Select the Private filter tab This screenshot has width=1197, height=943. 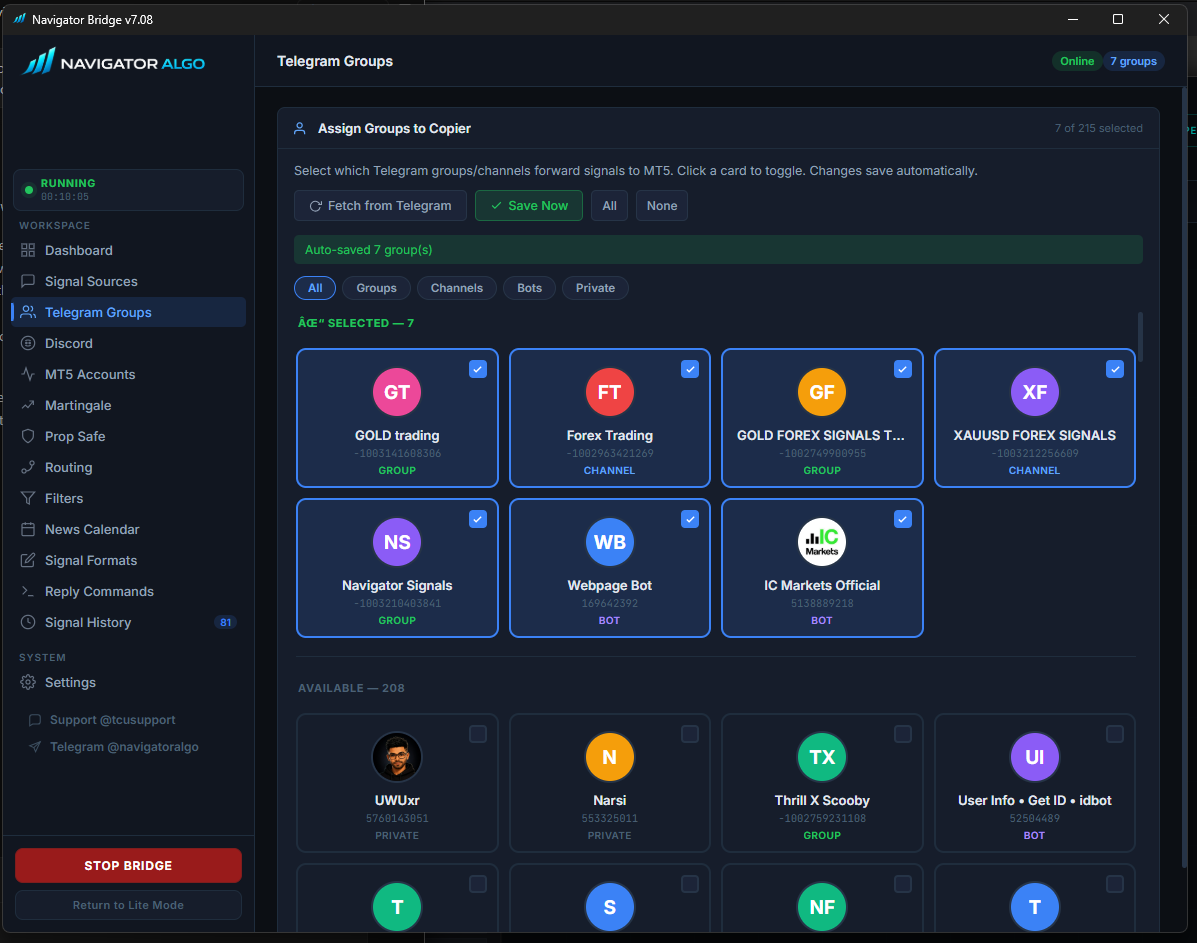click(x=595, y=288)
